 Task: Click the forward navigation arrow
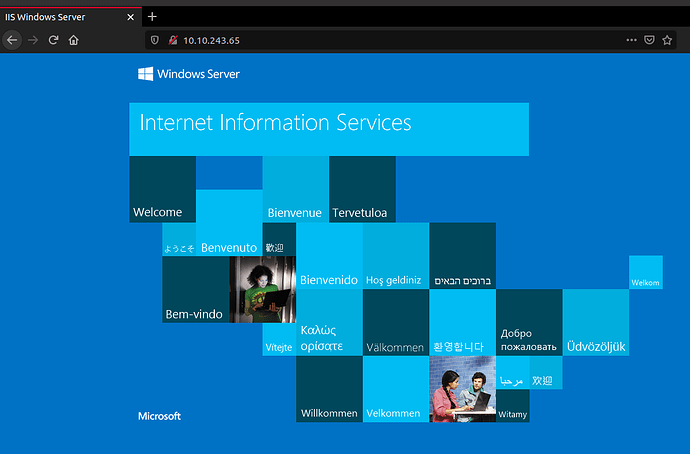pos(33,40)
